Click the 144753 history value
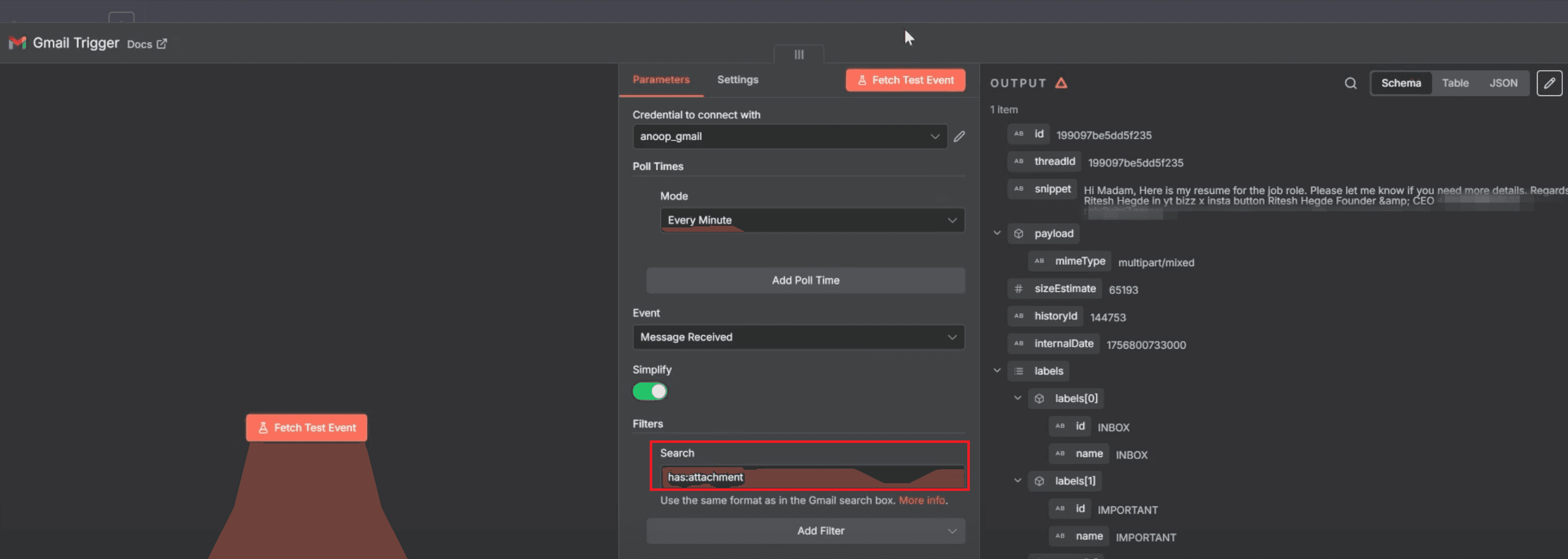 pos(1108,317)
